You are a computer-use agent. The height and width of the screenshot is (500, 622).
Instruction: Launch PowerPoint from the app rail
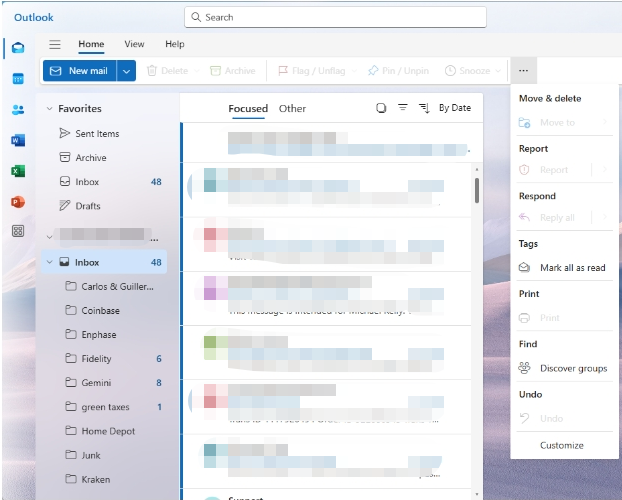tap(18, 202)
